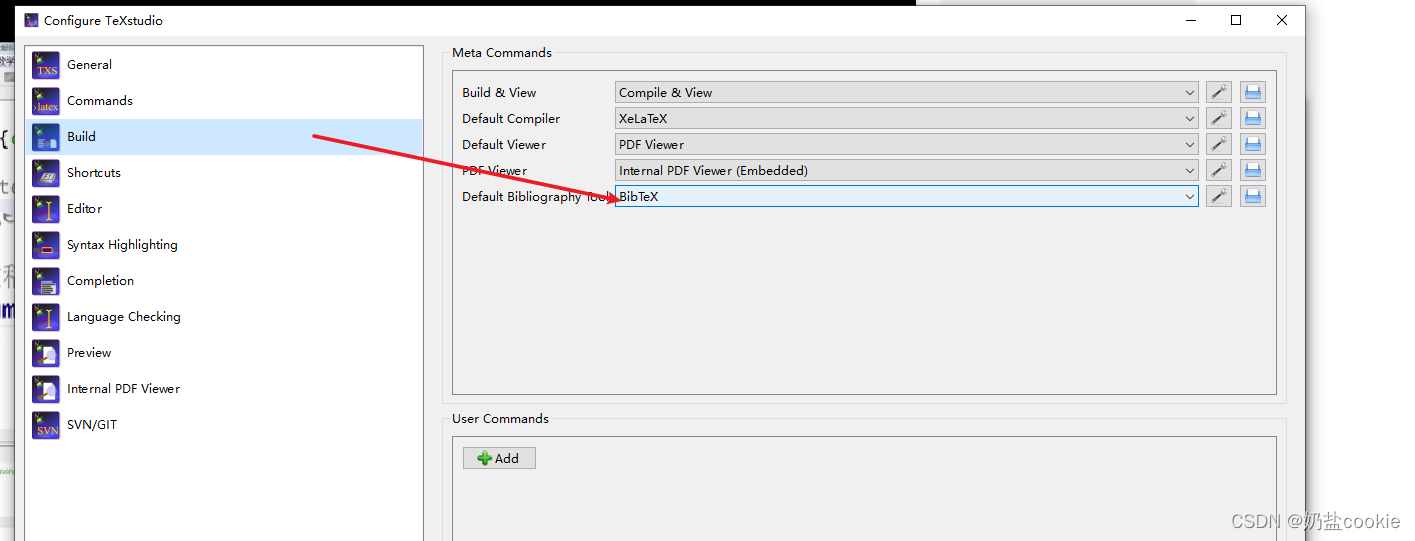Select General in the settings list
This screenshot has width=1415, height=541.
[224, 65]
